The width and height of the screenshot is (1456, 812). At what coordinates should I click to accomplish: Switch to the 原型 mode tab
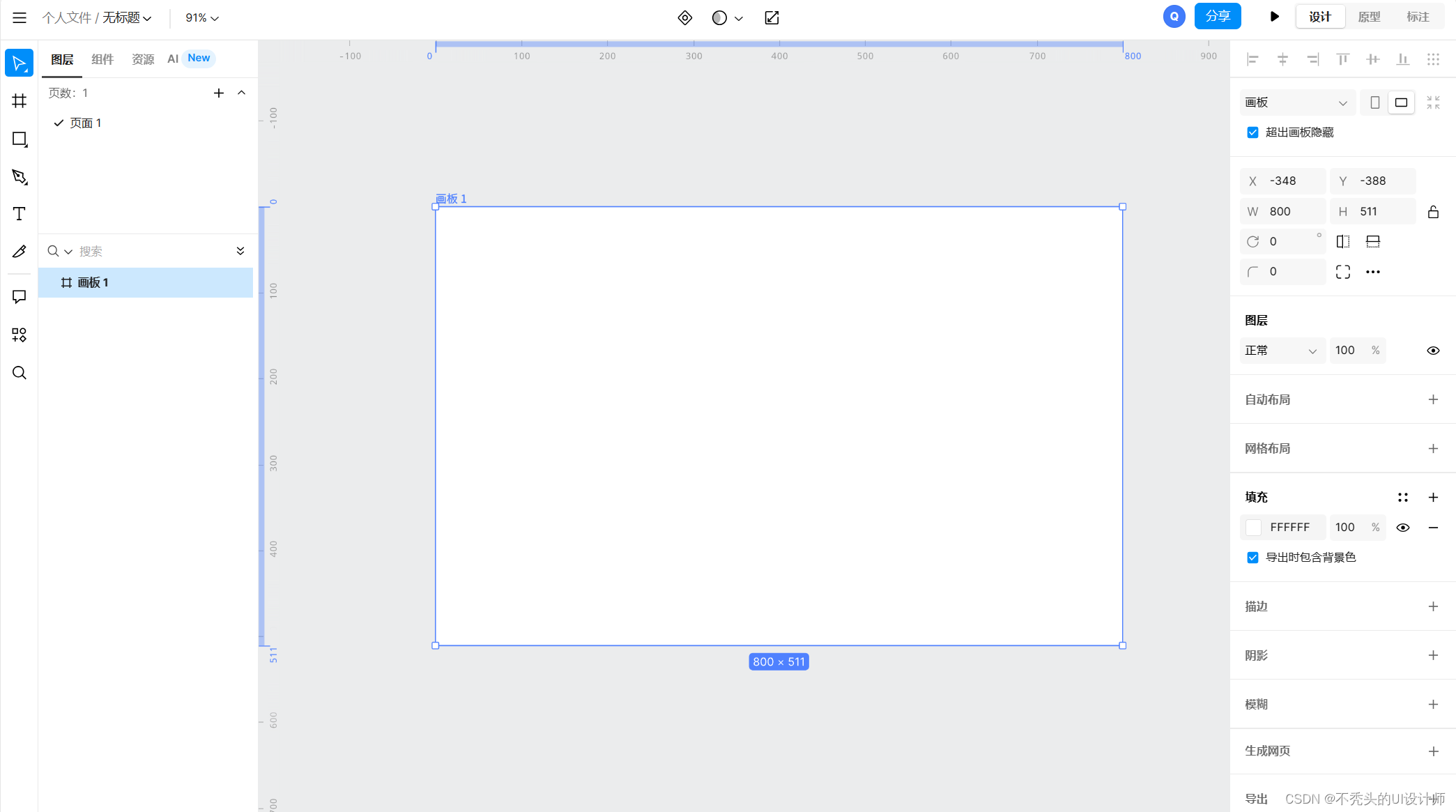[x=1369, y=17]
